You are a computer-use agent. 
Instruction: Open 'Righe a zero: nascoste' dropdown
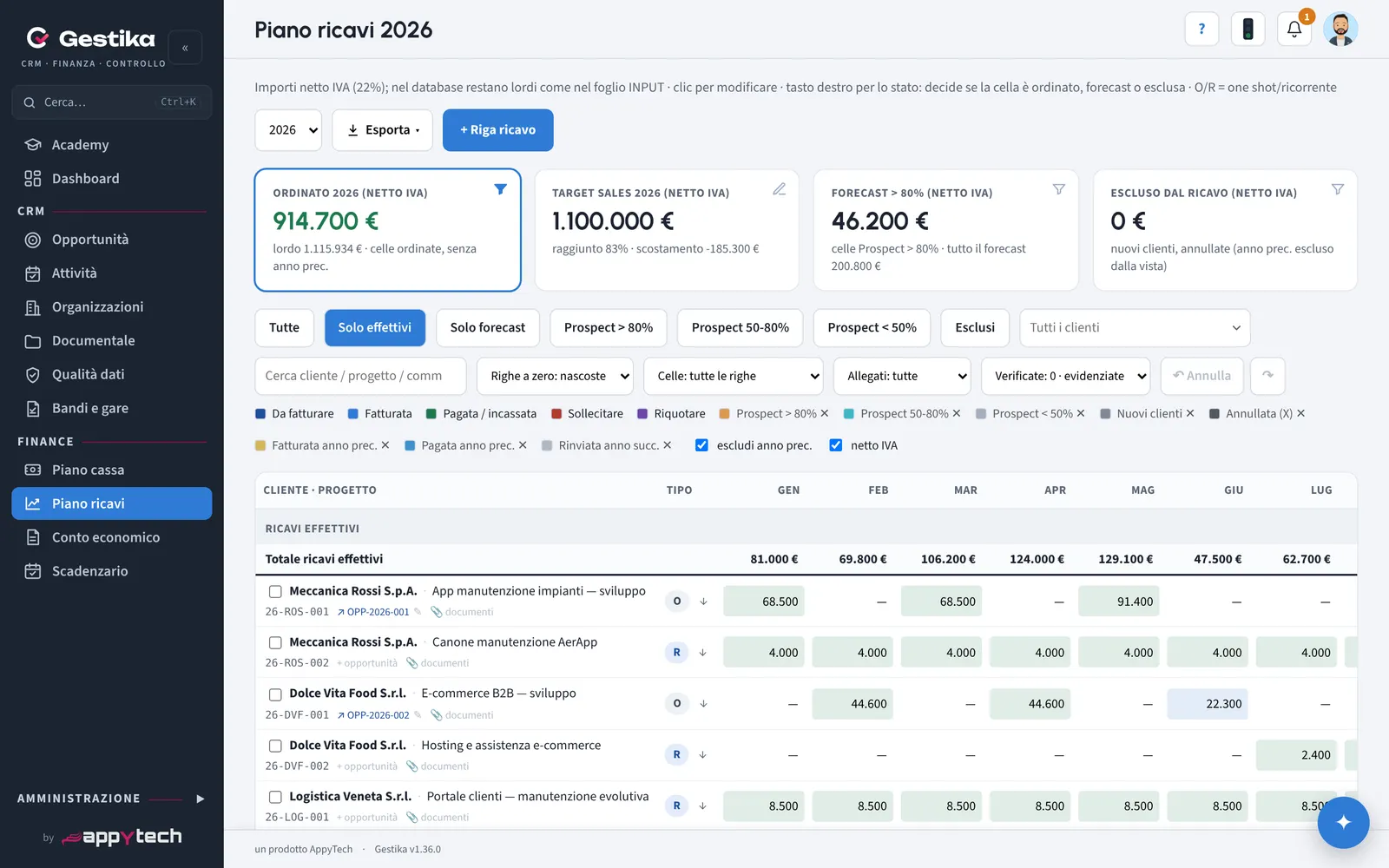coord(555,376)
